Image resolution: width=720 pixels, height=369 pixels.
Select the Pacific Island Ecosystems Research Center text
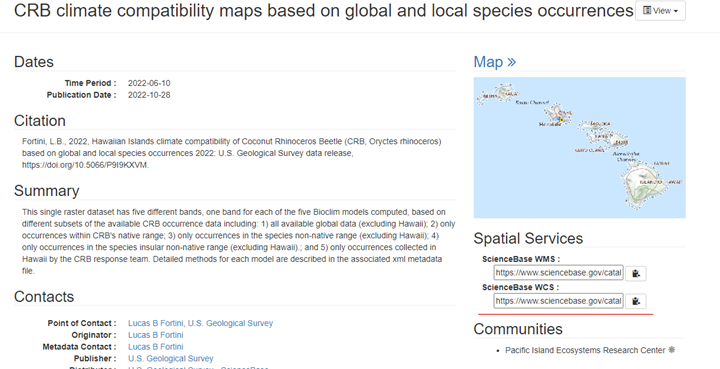[x=585, y=350]
